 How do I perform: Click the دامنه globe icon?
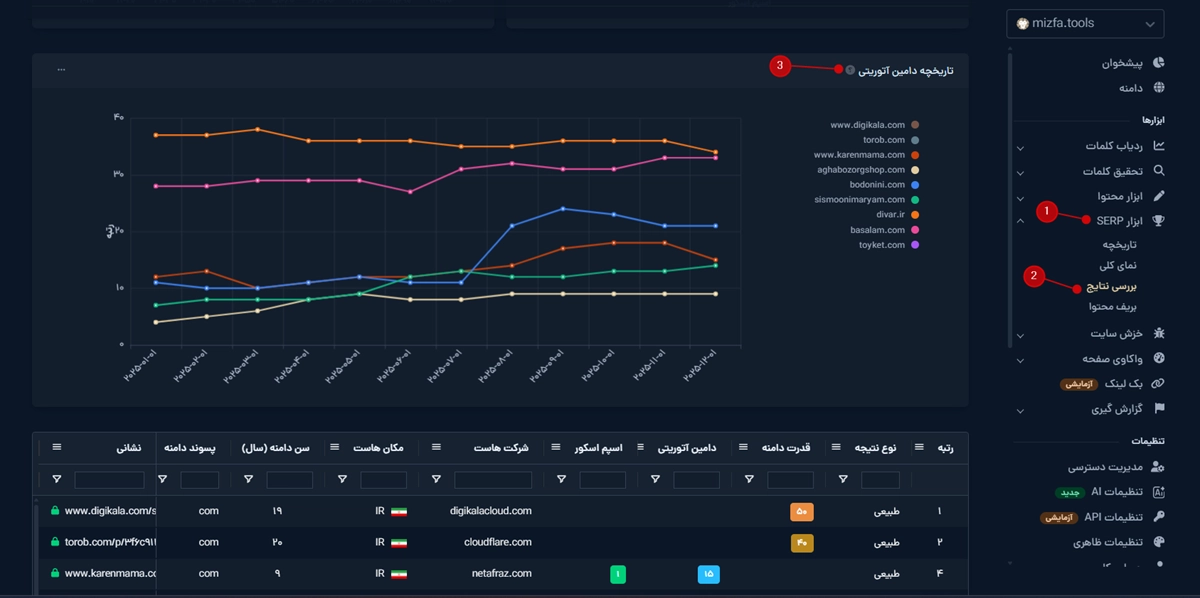[x=1159, y=88]
